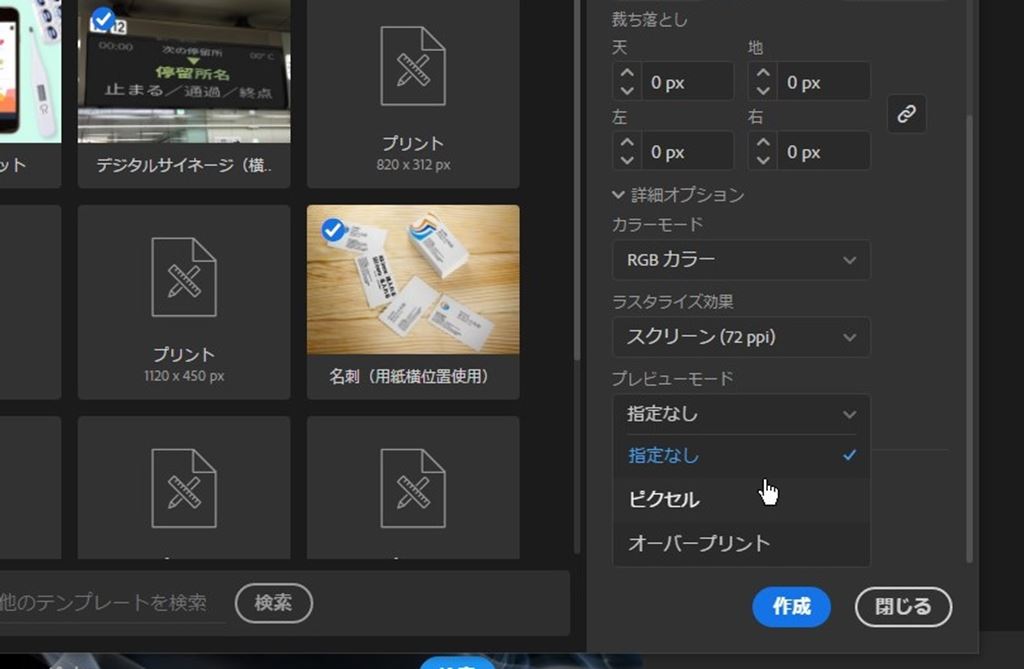
Task: Click the 右 bleed stepper arrows
Action: pyautogui.click(x=763, y=152)
